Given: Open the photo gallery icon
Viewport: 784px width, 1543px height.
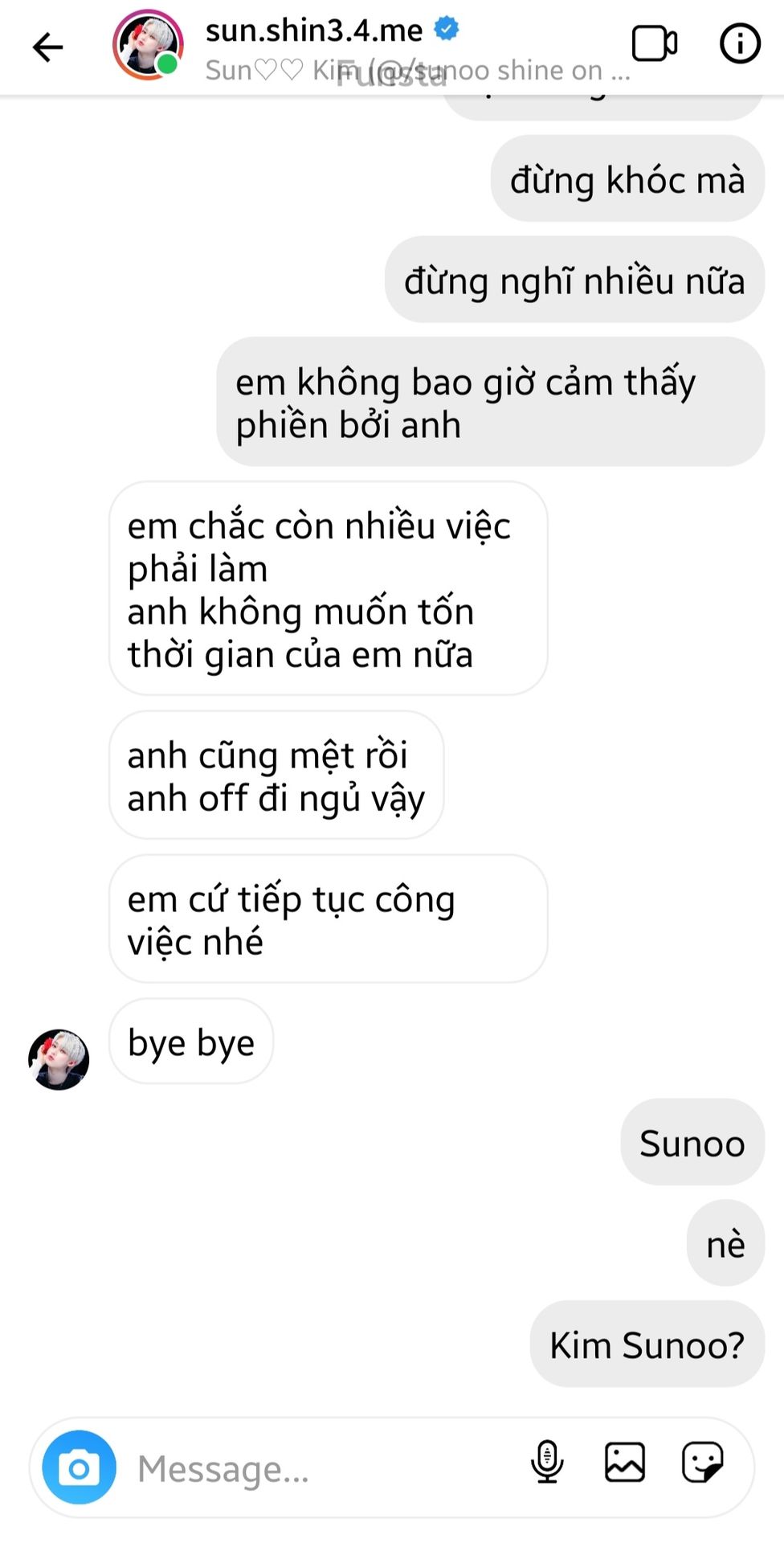Looking at the screenshot, I should (x=625, y=1461).
